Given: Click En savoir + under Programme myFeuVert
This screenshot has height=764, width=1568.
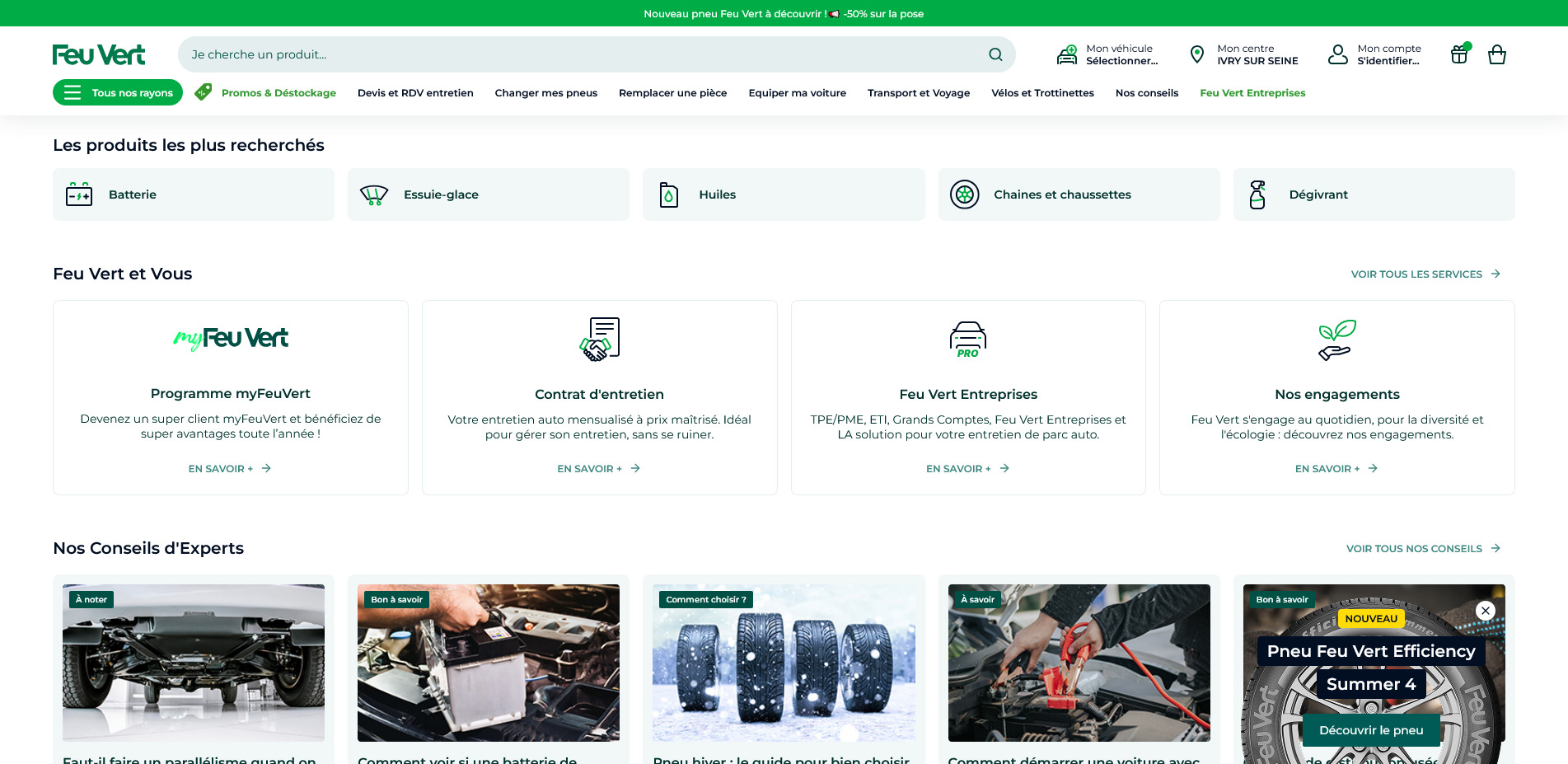Looking at the screenshot, I should [230, 468].
